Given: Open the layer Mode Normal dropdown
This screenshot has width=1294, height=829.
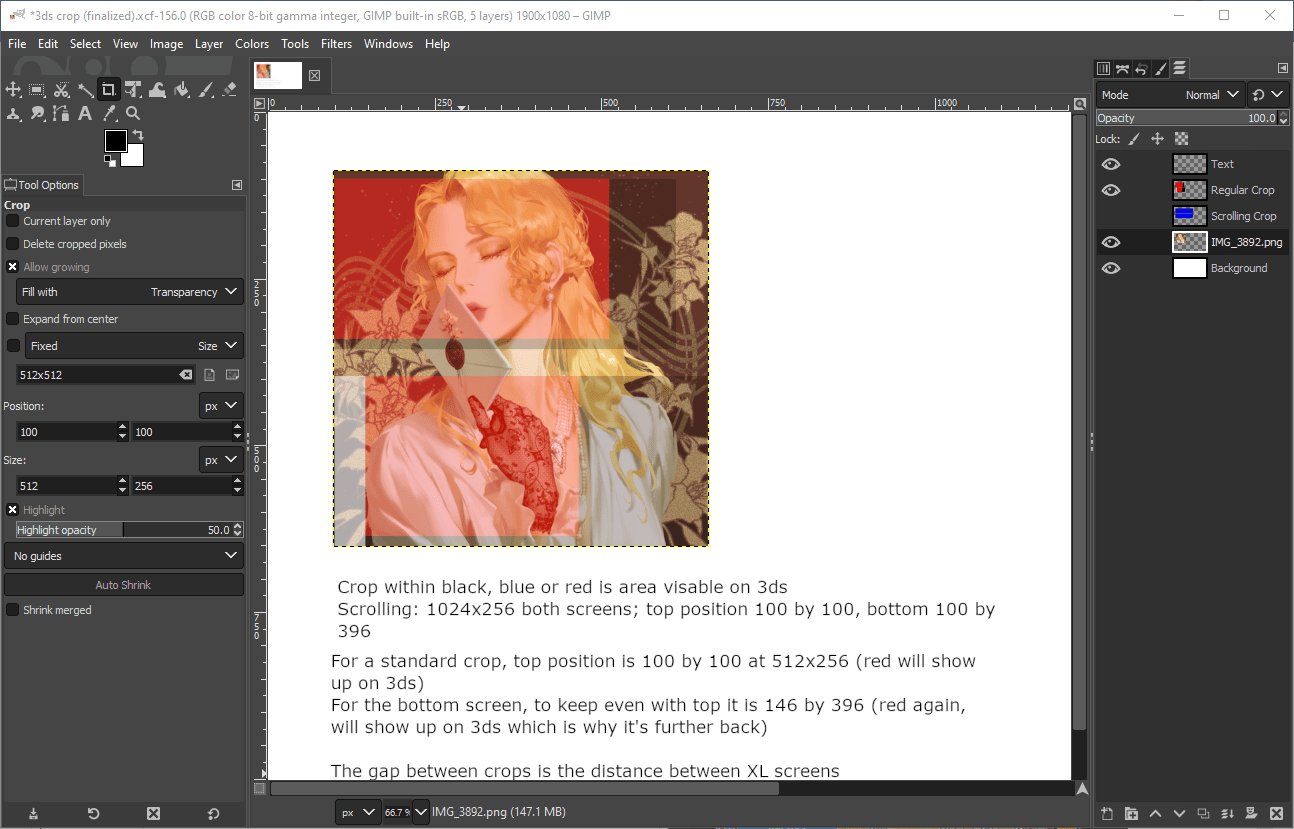Looking at the screenshot, I should 1170,95.
